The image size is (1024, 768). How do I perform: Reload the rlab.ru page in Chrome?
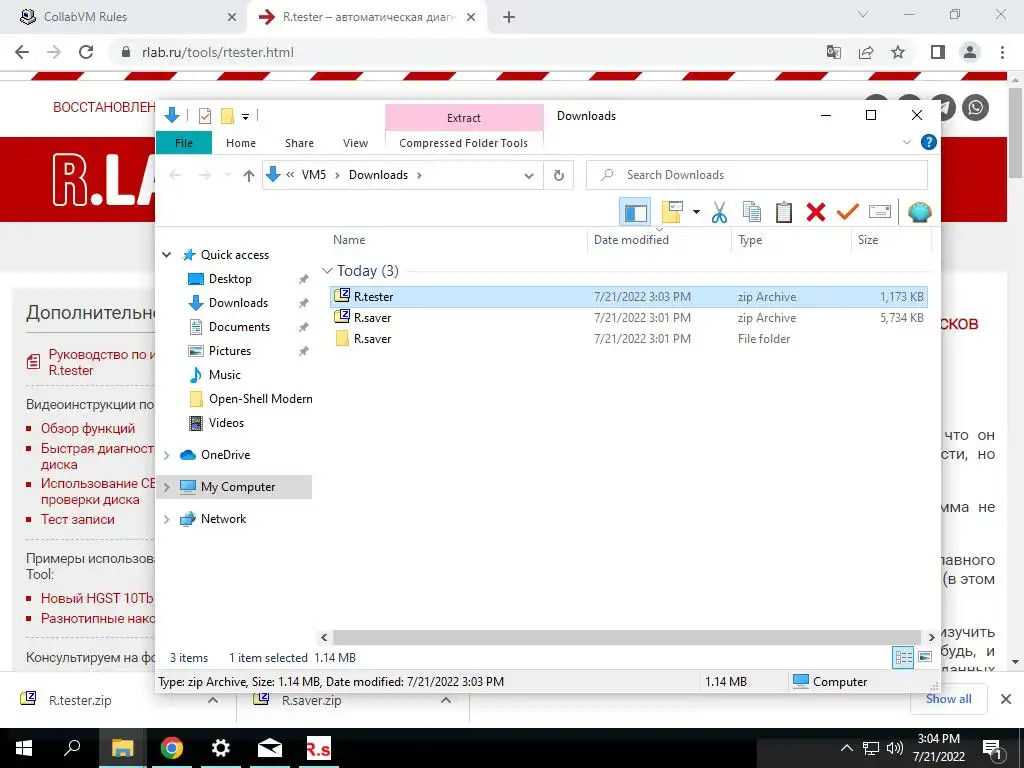(x=86, y=52)
